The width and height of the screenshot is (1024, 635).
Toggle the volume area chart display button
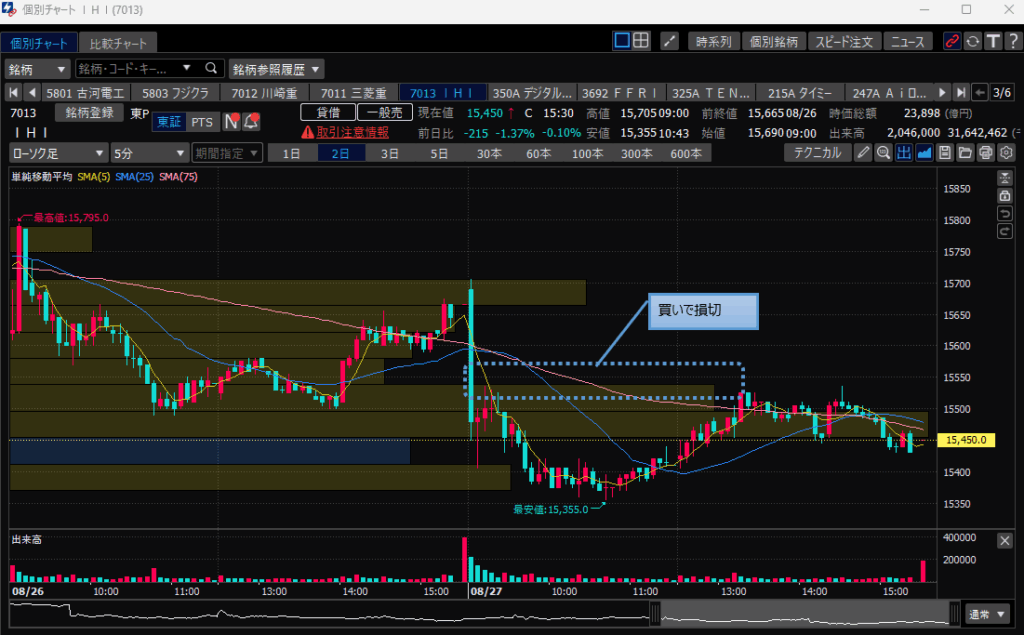[x=924, y=153]
